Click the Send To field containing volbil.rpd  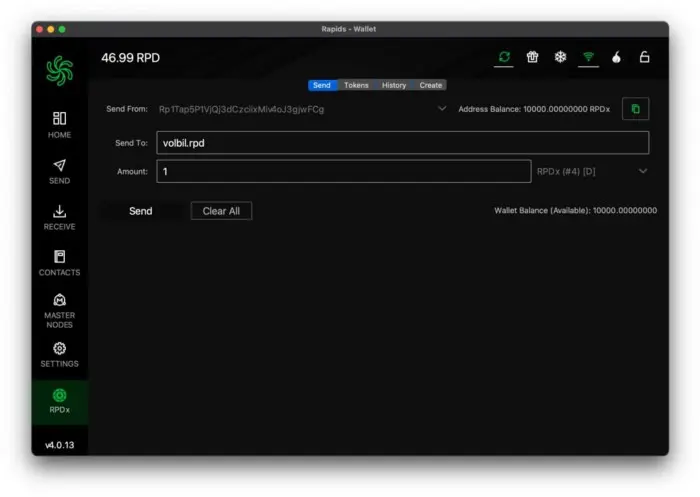click(403, 143)
